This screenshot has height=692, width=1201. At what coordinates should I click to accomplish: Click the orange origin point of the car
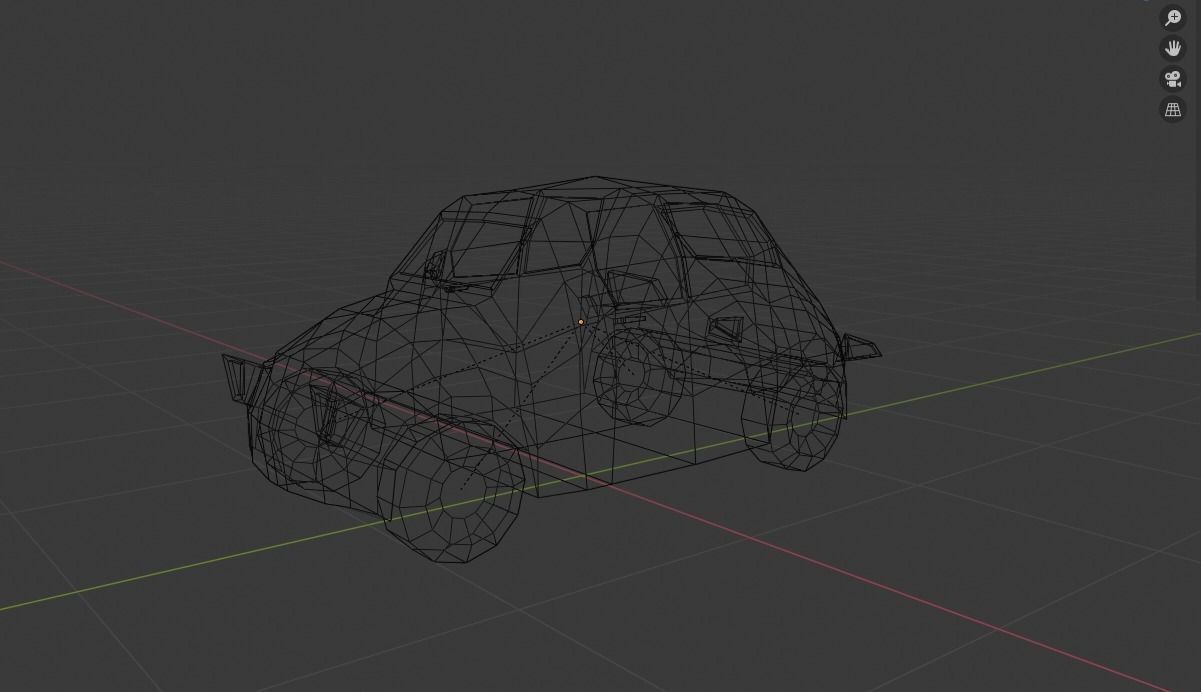[581, 322]
